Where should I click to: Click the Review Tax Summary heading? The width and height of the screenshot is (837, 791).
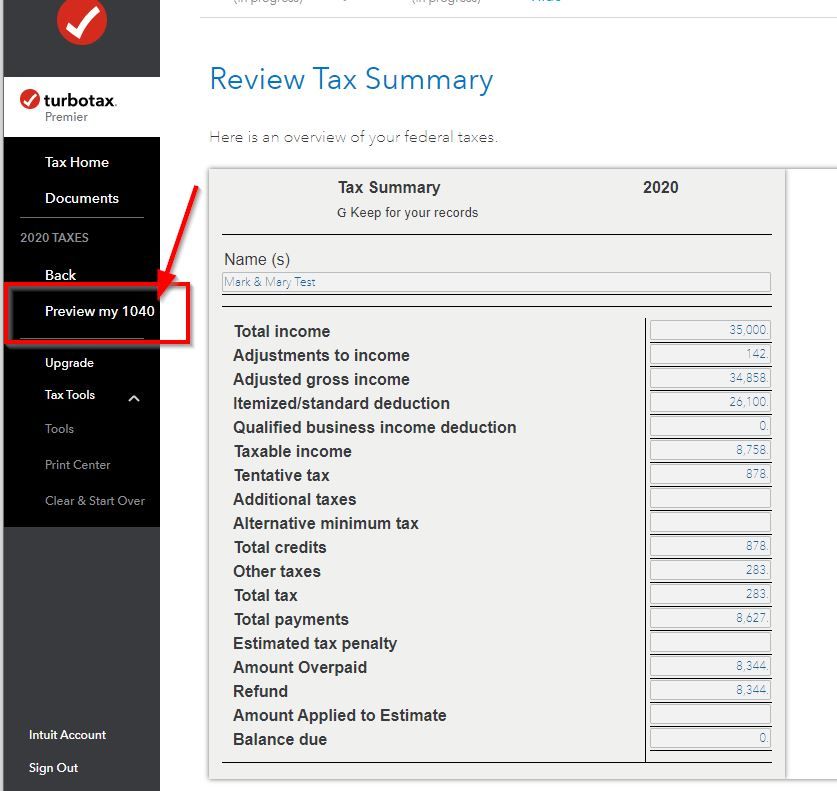pyautogui.click(x=351, y=80)
